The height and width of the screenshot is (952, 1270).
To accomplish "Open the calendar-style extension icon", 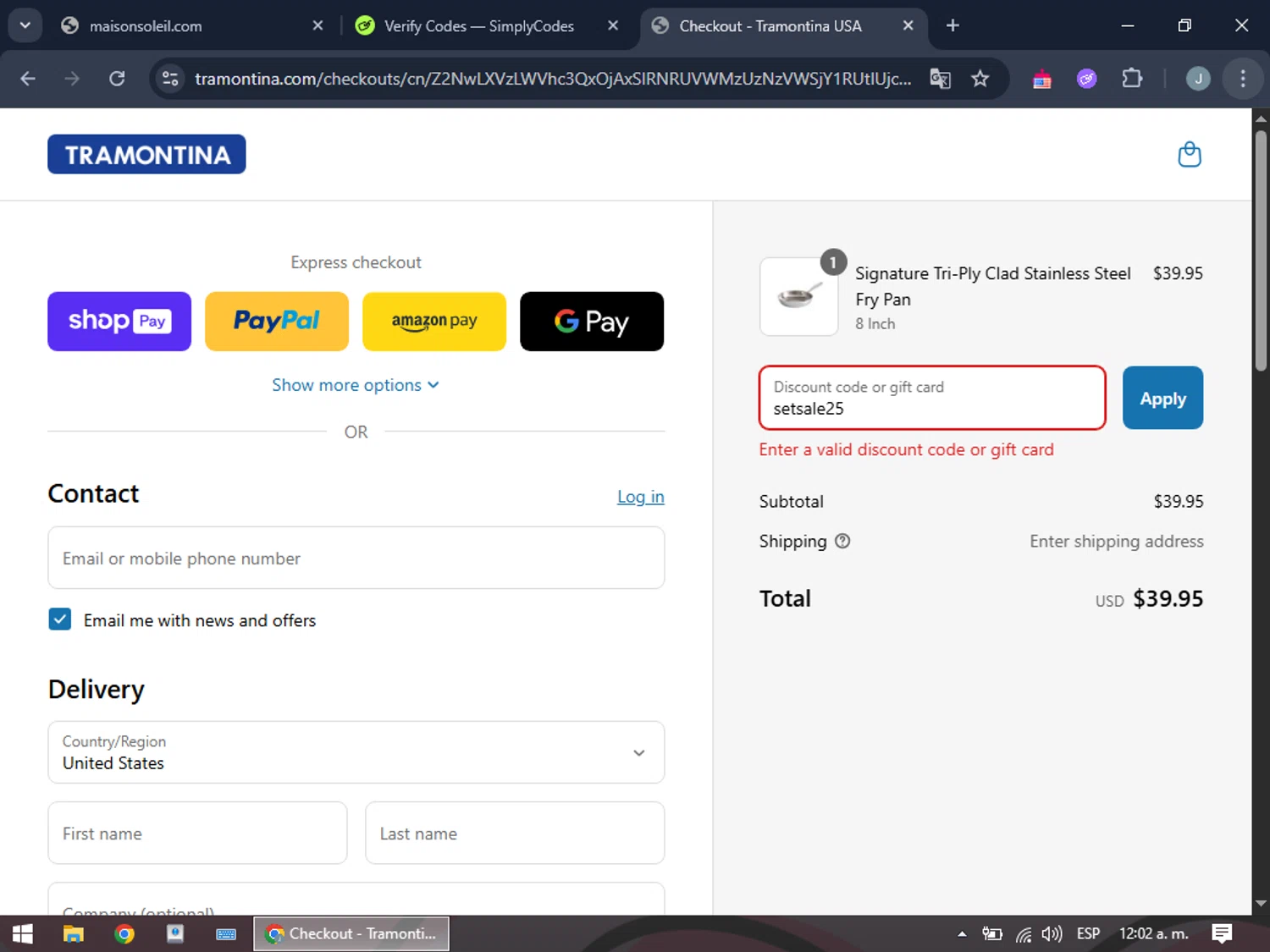I will point(1042,79).
